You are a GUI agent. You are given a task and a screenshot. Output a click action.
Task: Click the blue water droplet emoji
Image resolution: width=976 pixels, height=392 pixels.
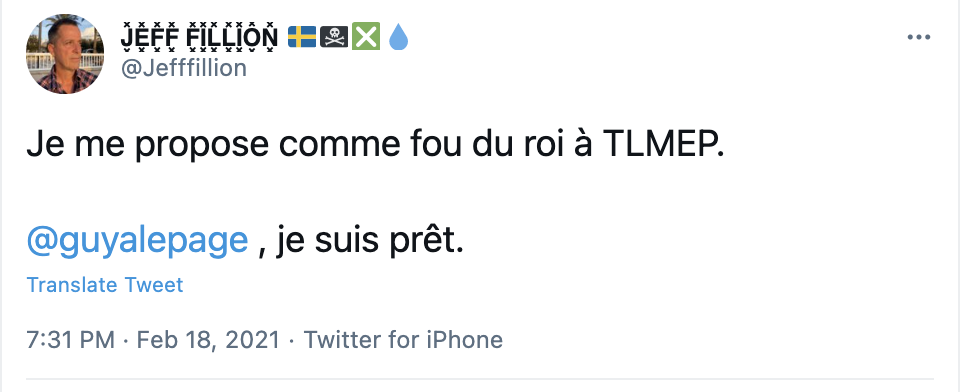tap(398, 37)
